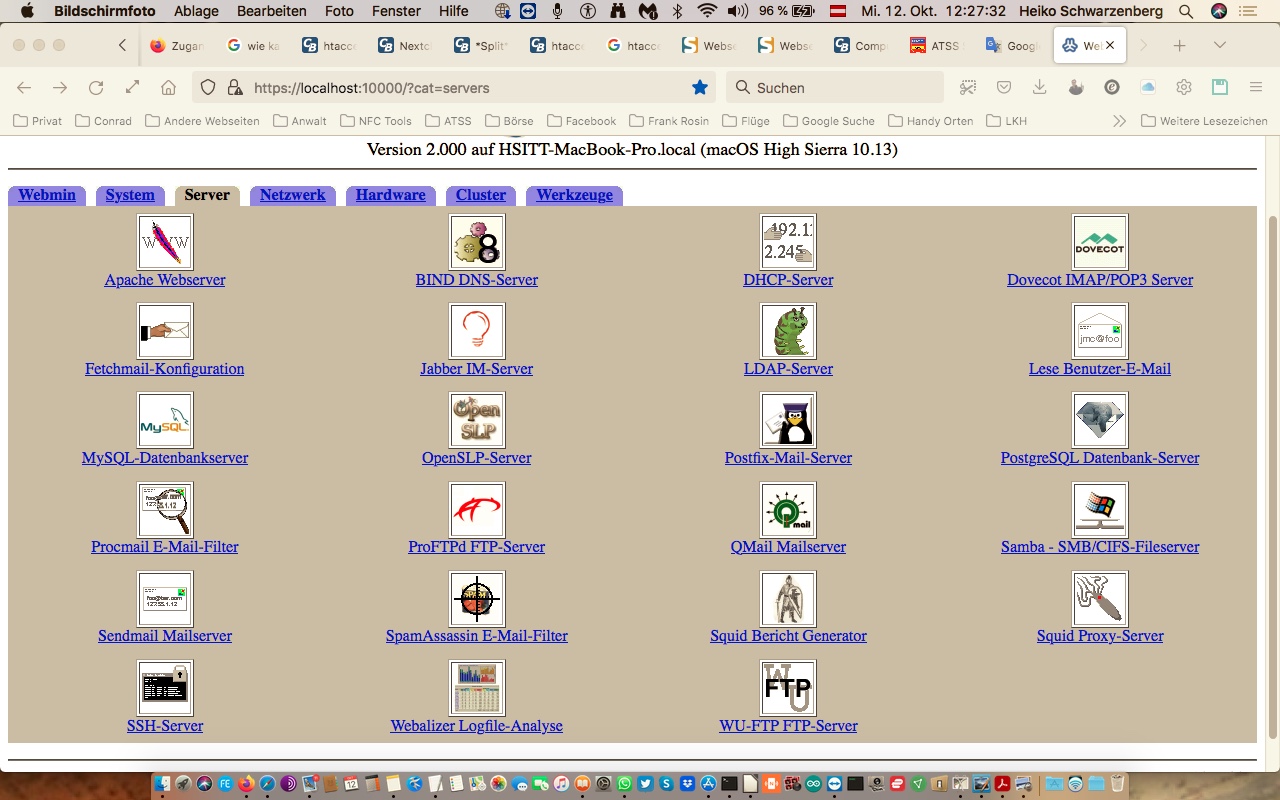Screen dimensions: 1280x800
Task: Click the Suchen search field
Action: [x=835, y=88]
